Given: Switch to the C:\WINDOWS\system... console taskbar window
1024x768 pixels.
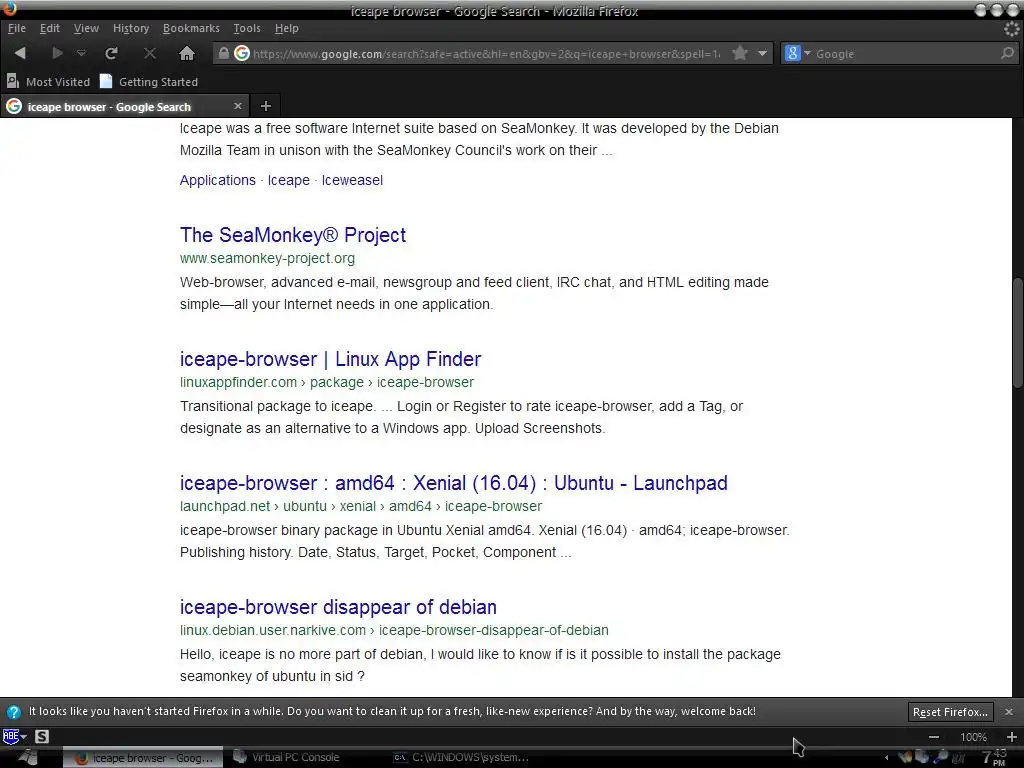Looking at the screenshot, I should pyautogui.click(x=461, y=758).
